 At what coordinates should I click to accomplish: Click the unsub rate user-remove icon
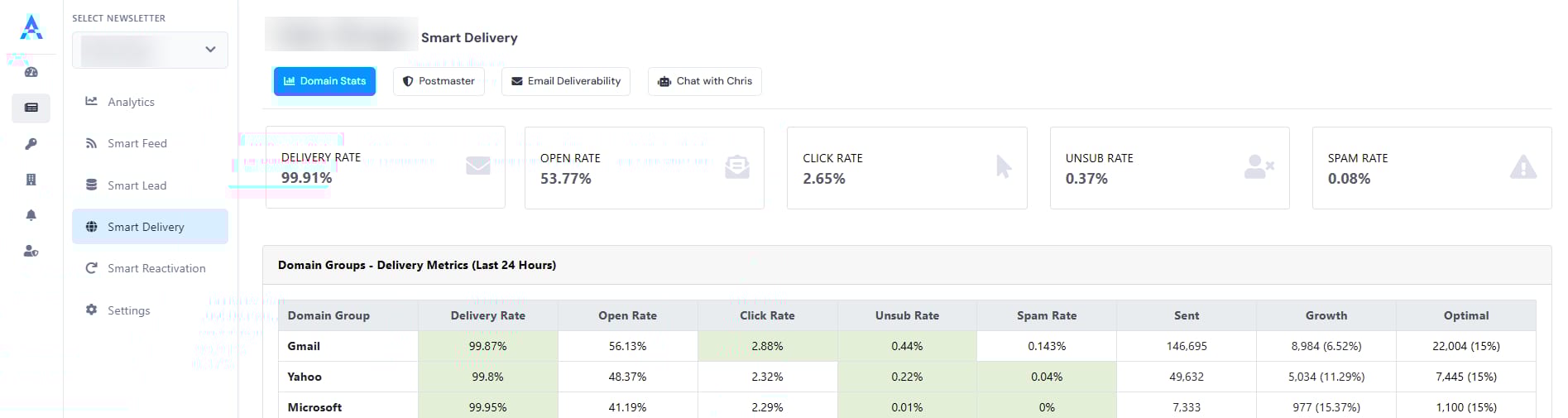(x=1259, y=167)
